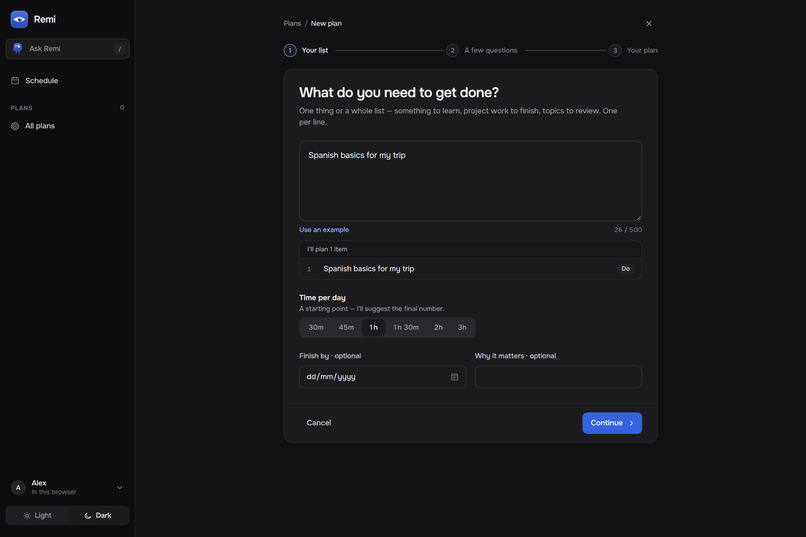This screenshot has width=806, height=537.
Task: Choose 30m time per day
Action: (x=316, y=327)
